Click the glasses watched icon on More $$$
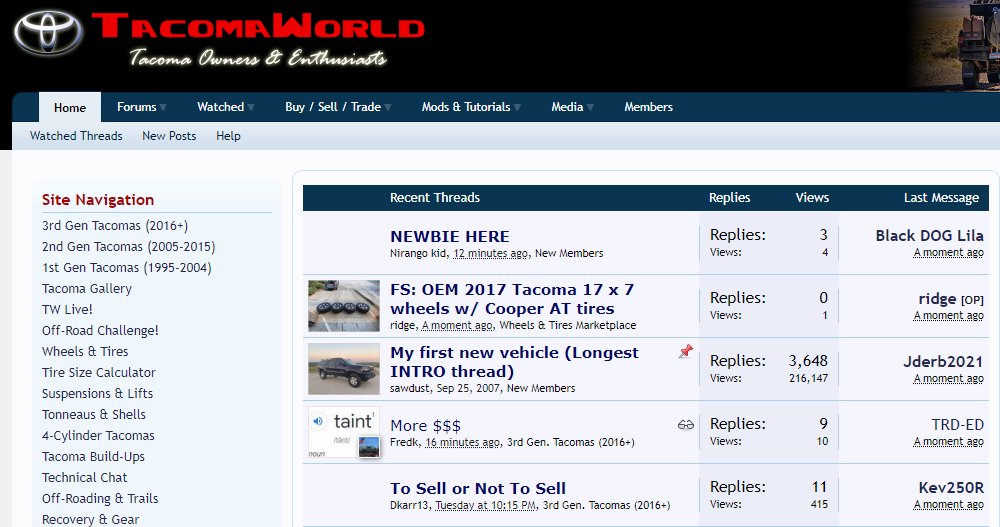 [x=686, y=424]
